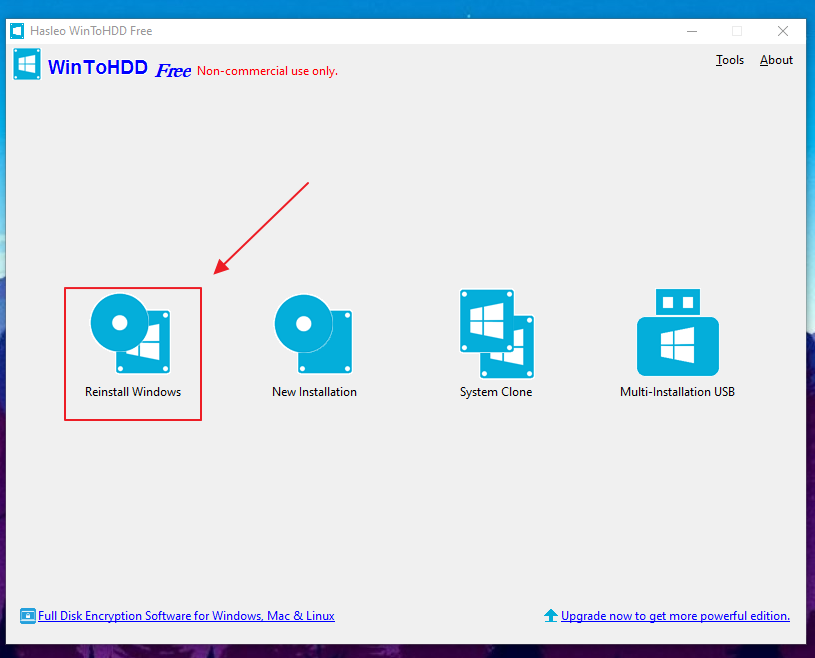Image resolution: width=815 pixels, height=658 pixels.
Task: Open the About menu
Action: click(x=776, y=60)
